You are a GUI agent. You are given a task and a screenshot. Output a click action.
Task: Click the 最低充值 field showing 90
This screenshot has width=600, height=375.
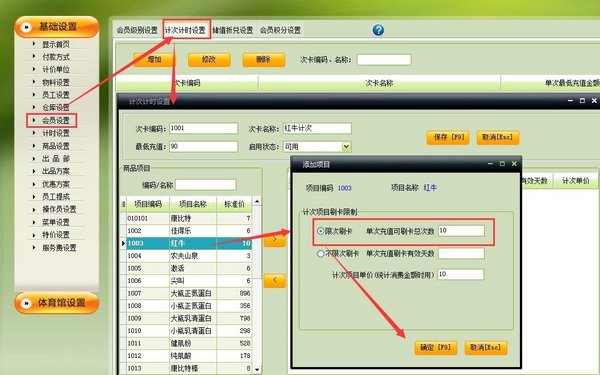(203, 146)
